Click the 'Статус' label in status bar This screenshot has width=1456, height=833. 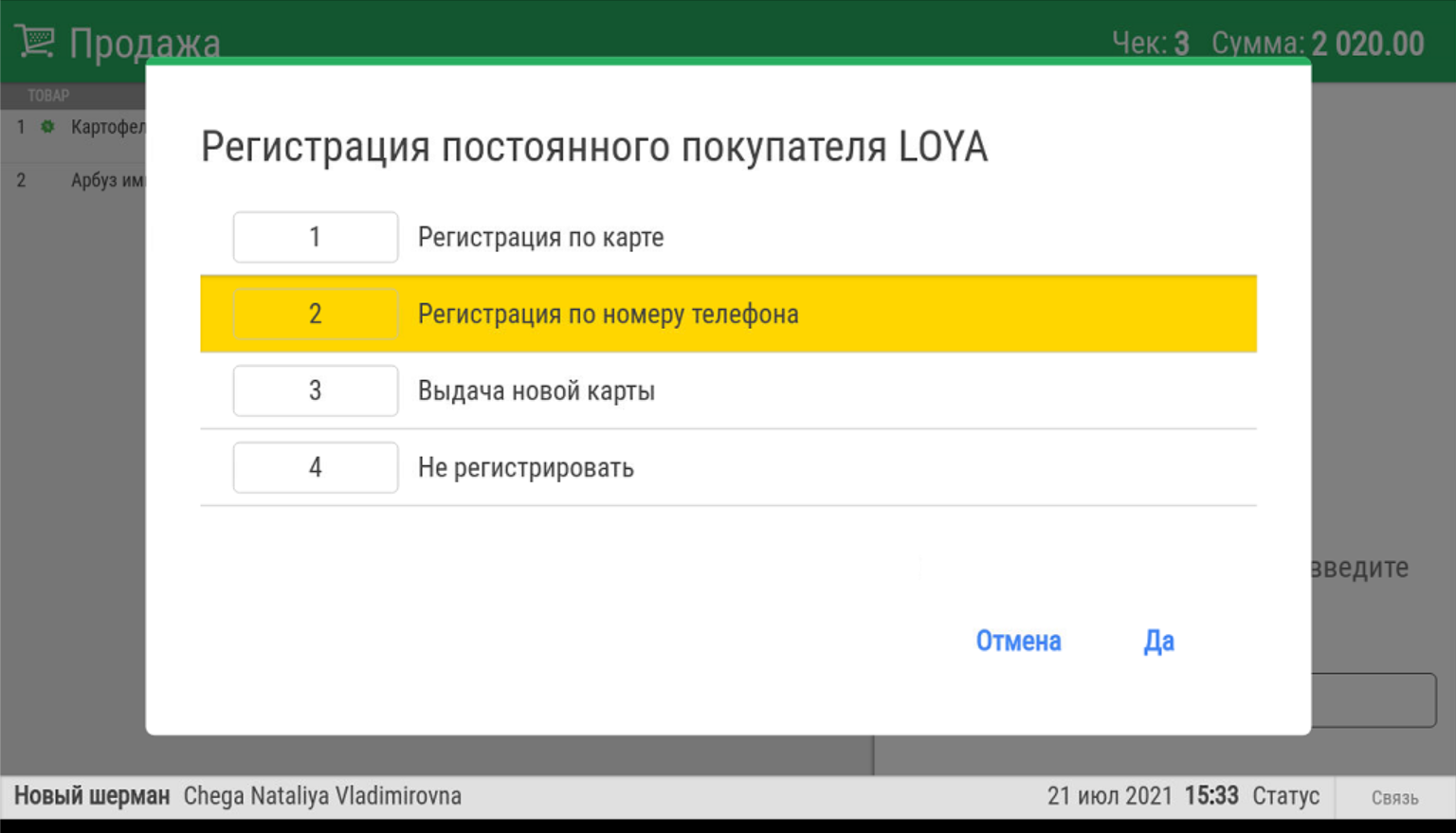[1285, 796]
